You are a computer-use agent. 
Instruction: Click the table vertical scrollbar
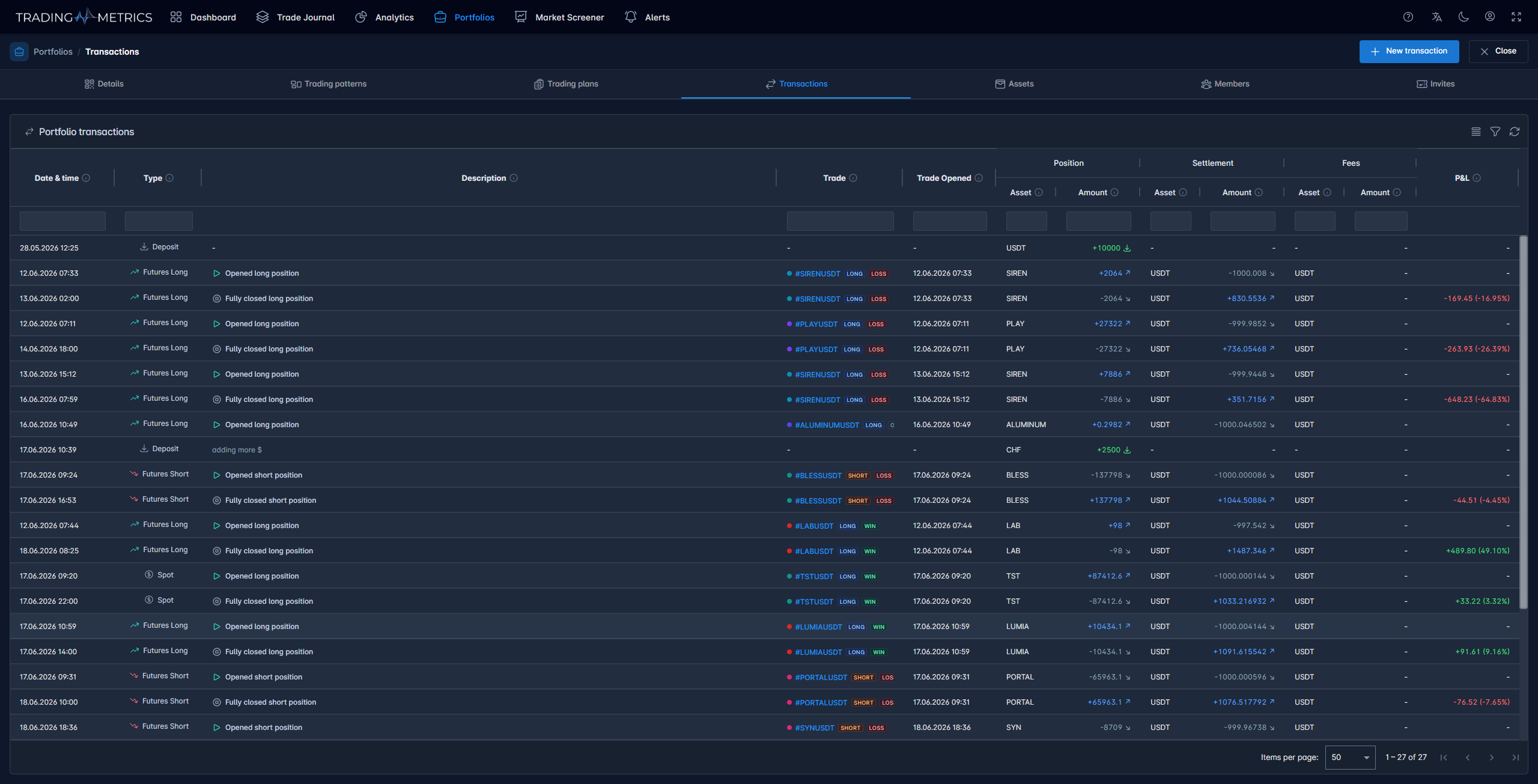[x=1523, y=422]
